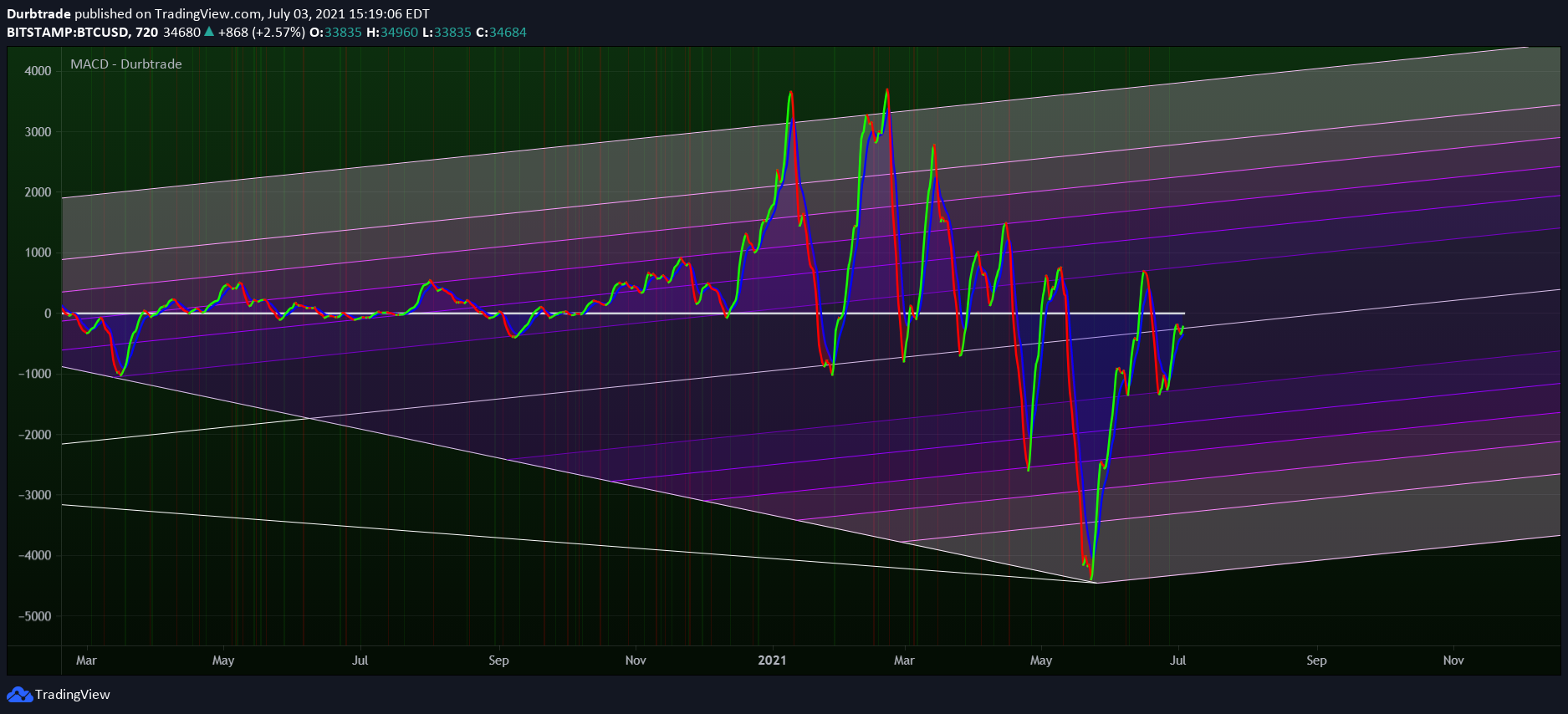Click the Sep label after 2021
The image size is (1568, 714).
(x=1316, y=660)
